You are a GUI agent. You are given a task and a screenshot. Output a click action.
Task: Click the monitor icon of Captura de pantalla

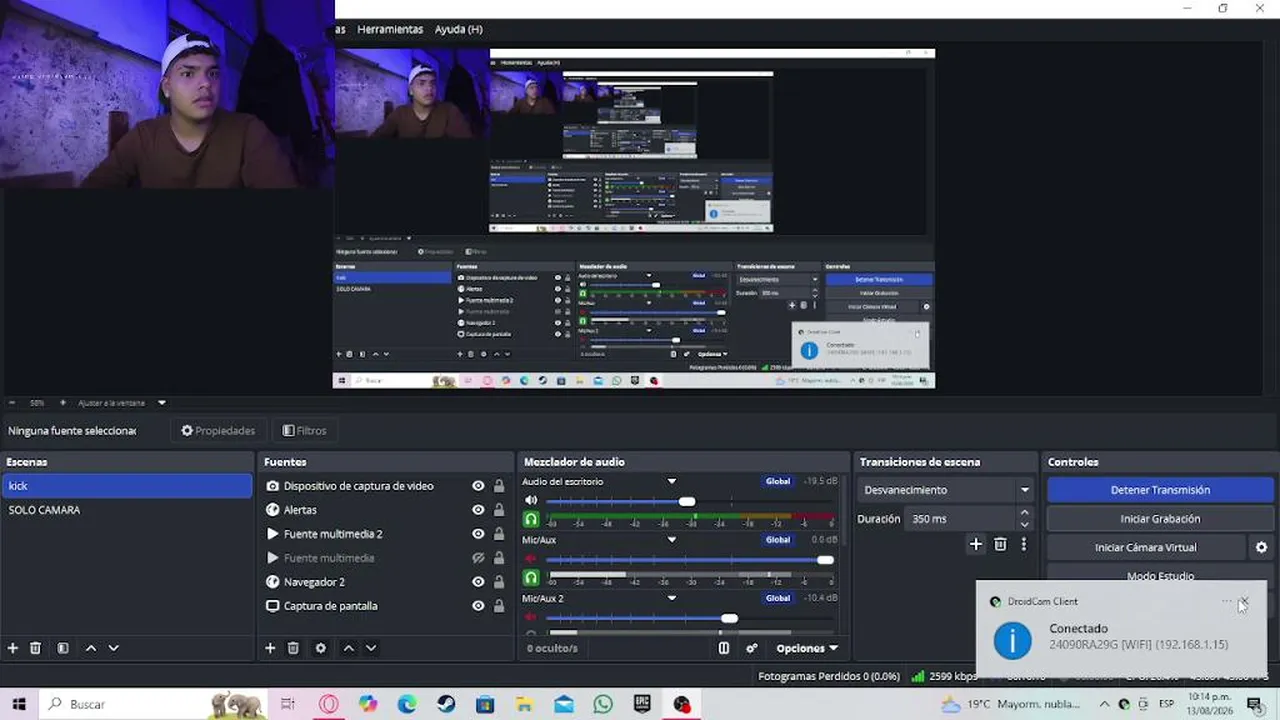(x=272, y=606)
